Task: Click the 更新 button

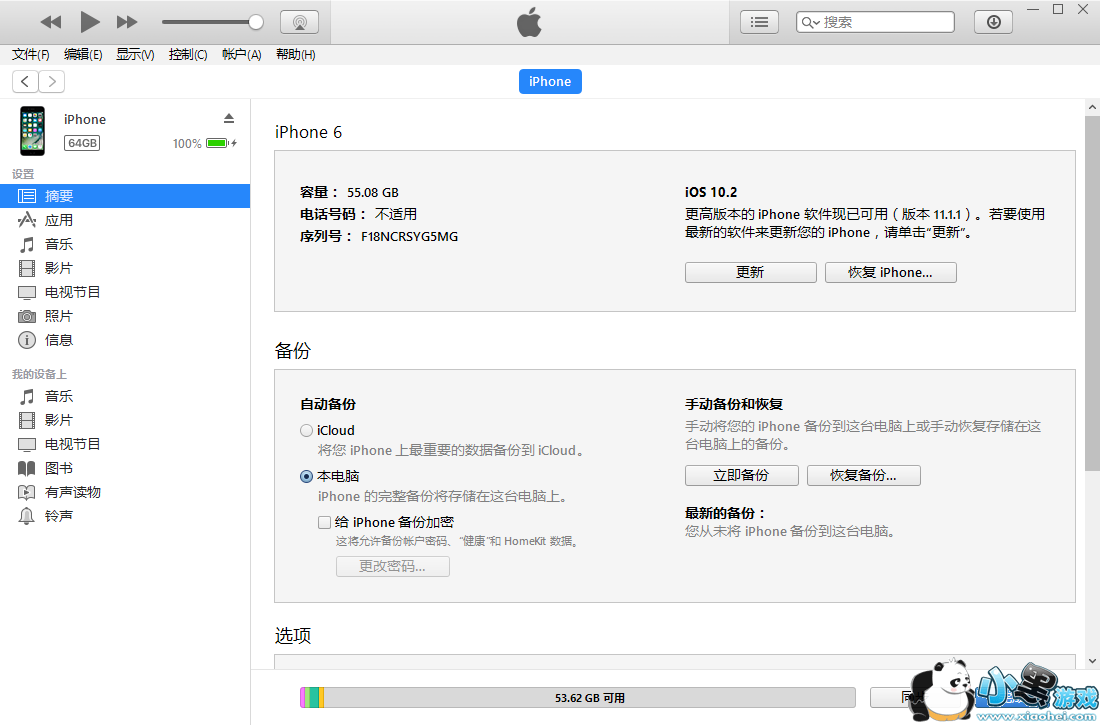Action: (x=750, y=273)
